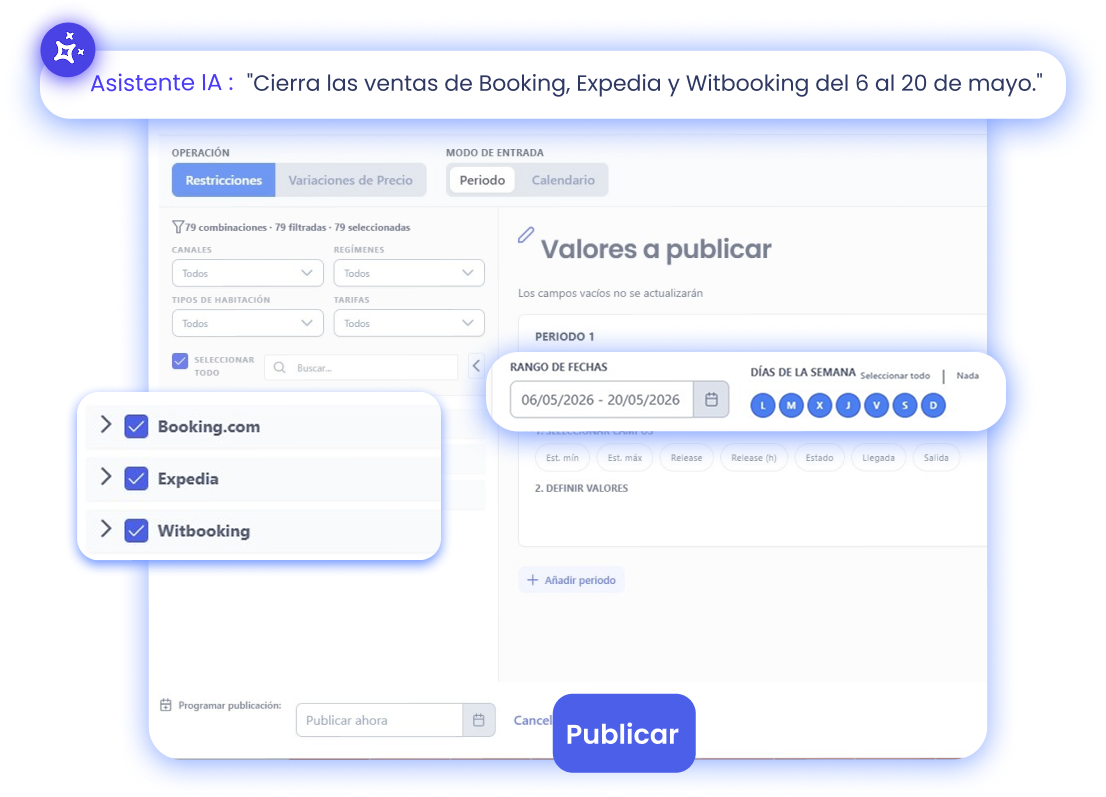
Task: Toggle weekday J (jueves)
Action: pyautogui.click(x=848, y=406)
